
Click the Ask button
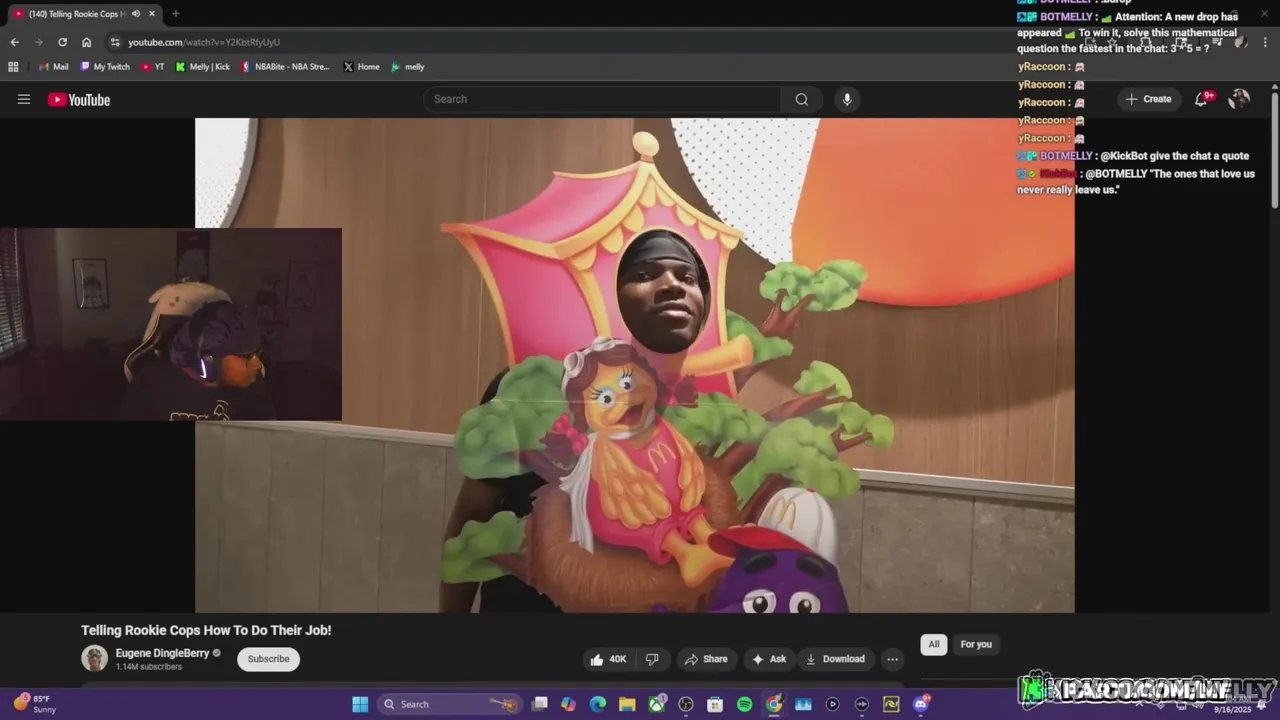pos(769,659)
